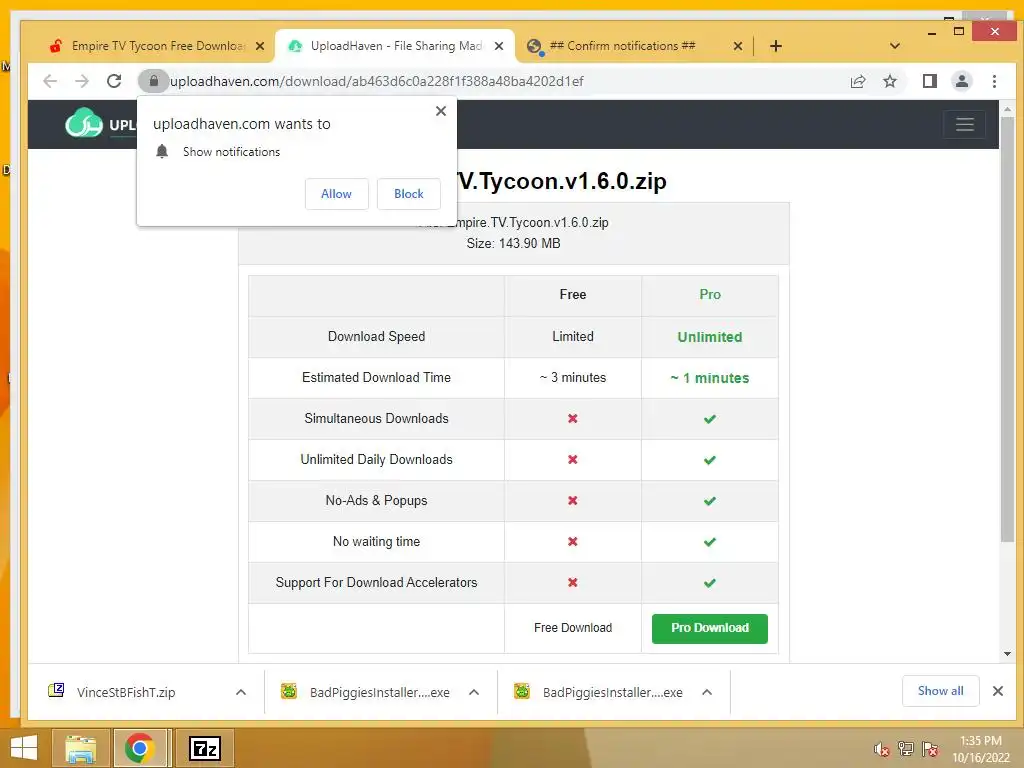1024x768 pixels.
Task: Reload the UploadHaven page
Action: (114, 81)
